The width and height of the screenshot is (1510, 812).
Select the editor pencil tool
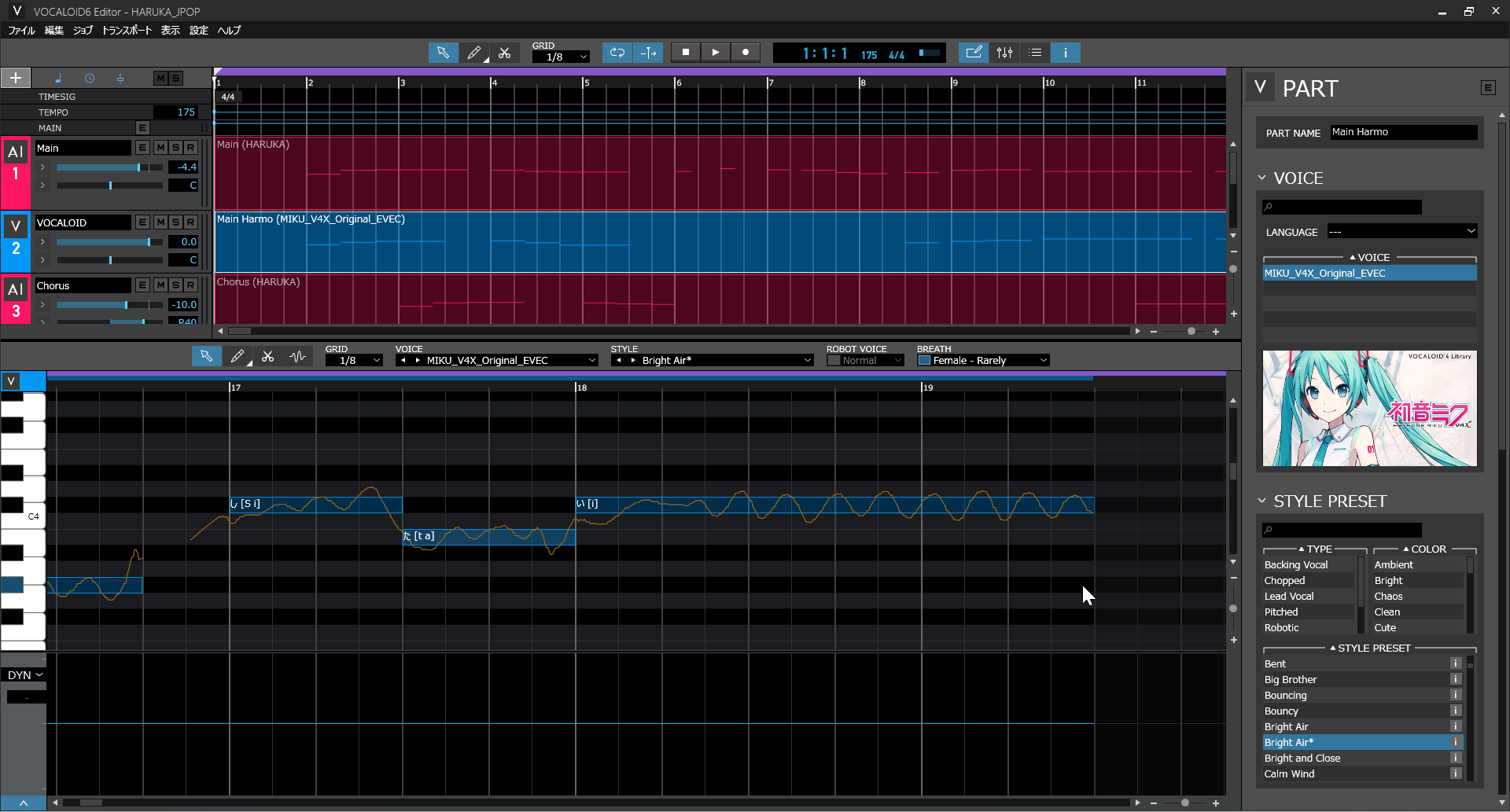(x=237, y=356)
